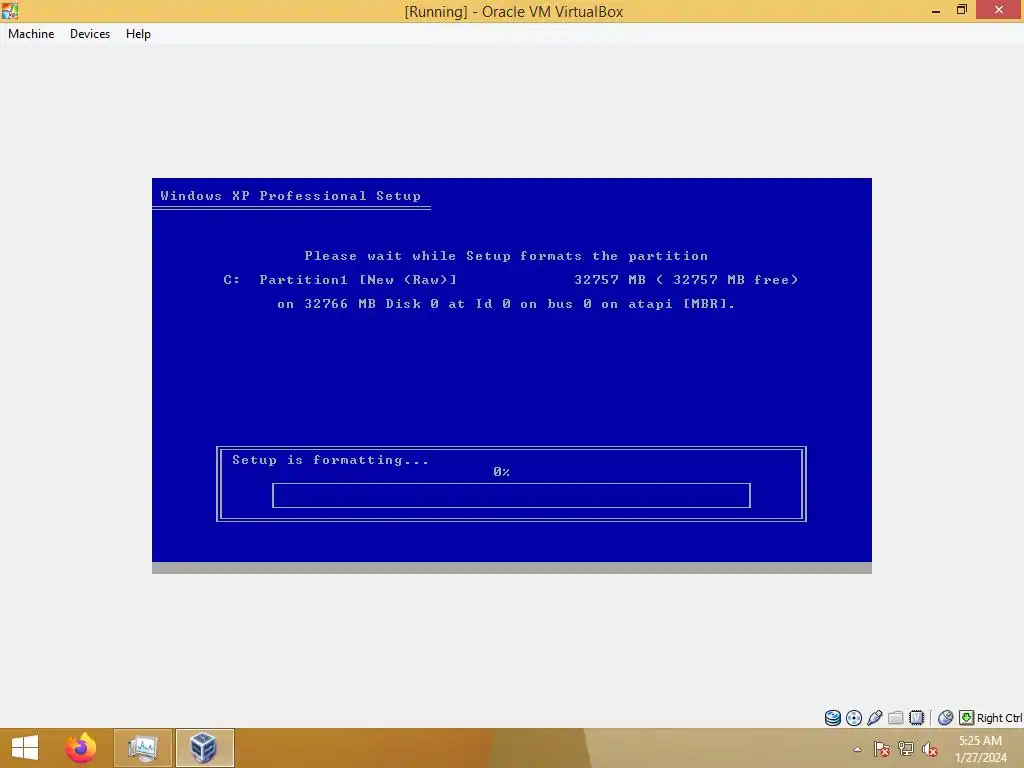This screenshot has width=1024, height=768.
Task: Switch to the system monitor taskbar app
Action: (x=143, y=748)
